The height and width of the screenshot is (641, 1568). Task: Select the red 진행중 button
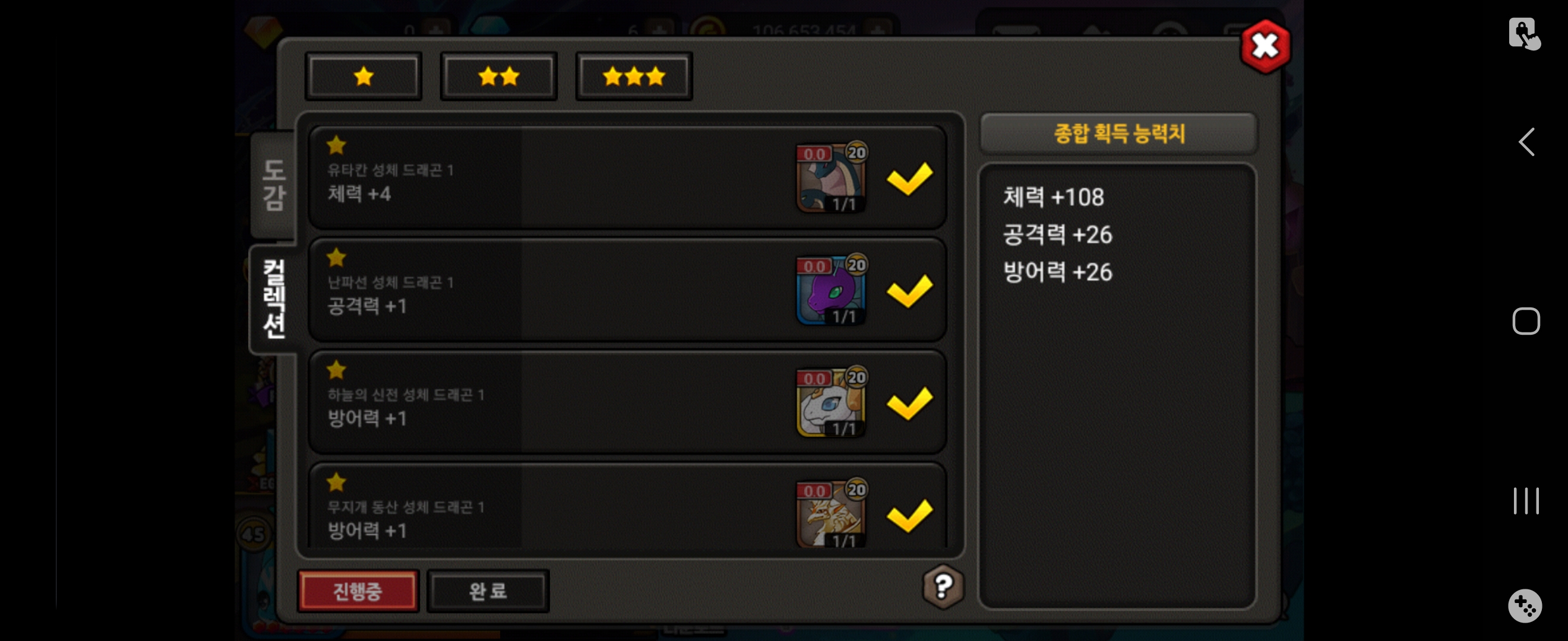point(358,591)
